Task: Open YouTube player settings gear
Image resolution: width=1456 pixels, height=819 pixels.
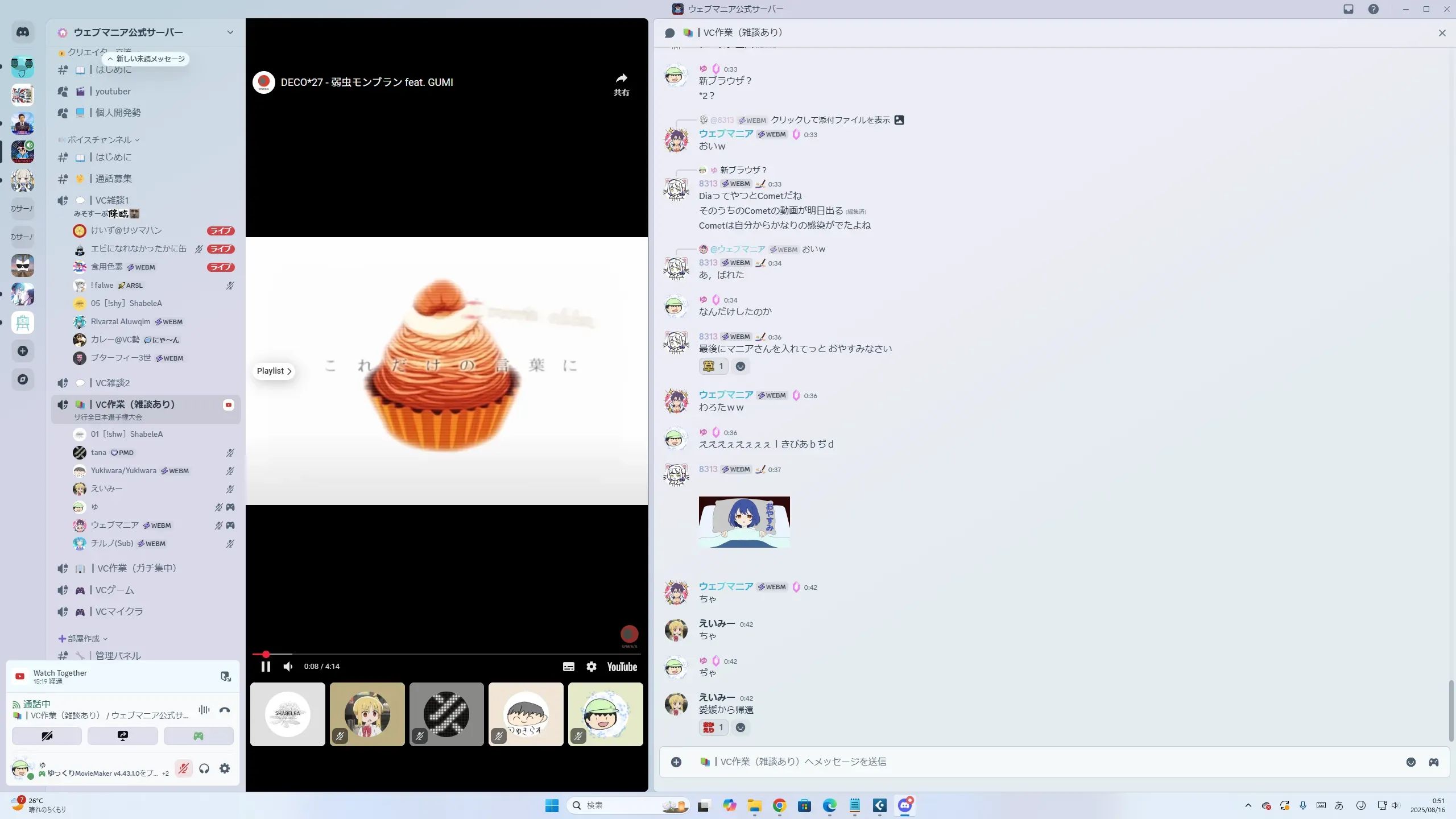Action: point(591,667)
